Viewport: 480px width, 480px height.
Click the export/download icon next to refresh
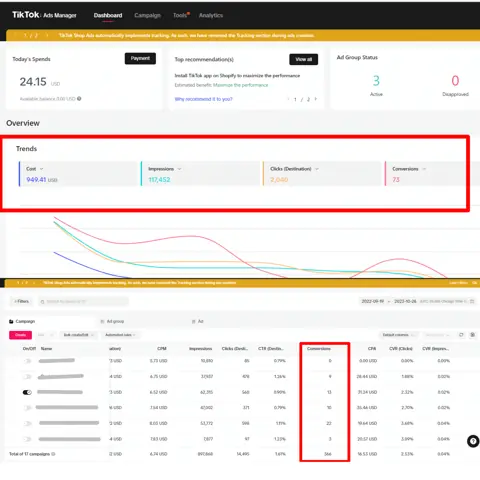tap(472, 335)
